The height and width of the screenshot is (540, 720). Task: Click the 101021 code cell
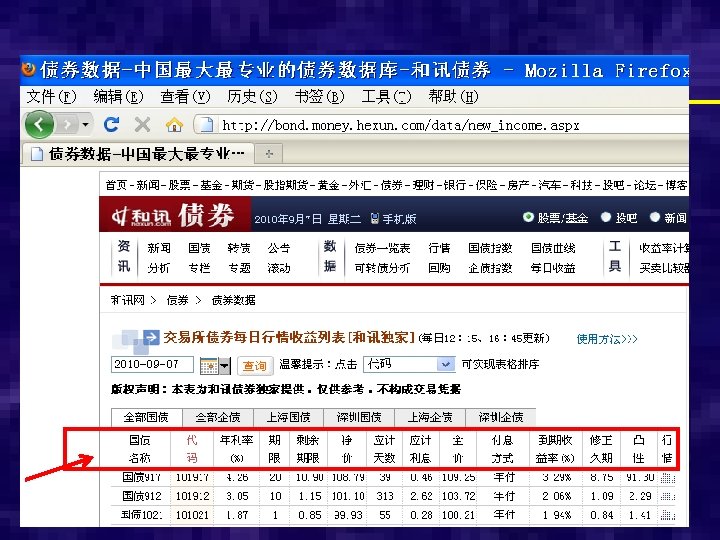[x=192, y=516]
